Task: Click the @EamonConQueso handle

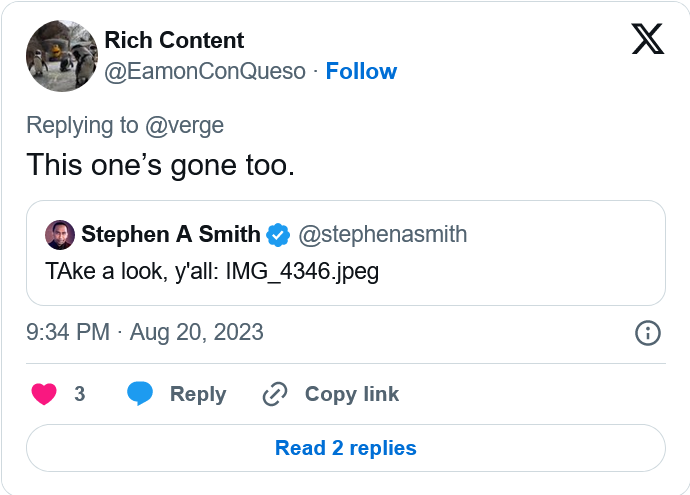Action: coord(204,71)
